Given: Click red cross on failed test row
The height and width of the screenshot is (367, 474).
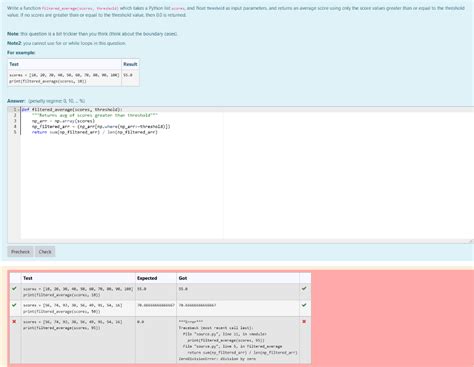Looking at the screenshot, I should [x=14, y=322].
